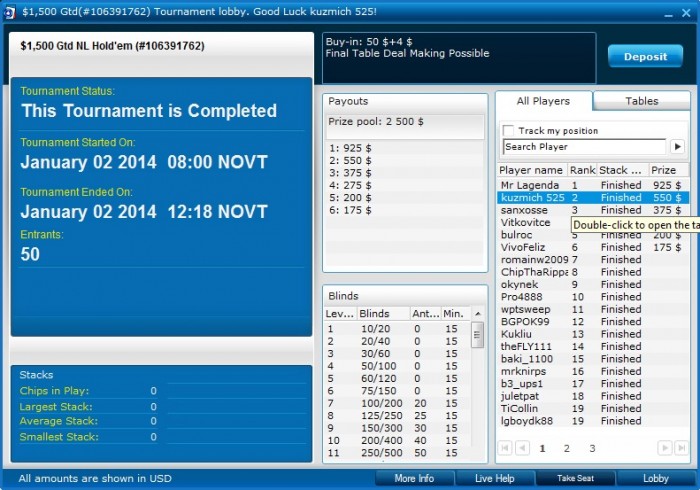Go to next page of player list
This screenshot has height=490, width=700.
[665, 448]
